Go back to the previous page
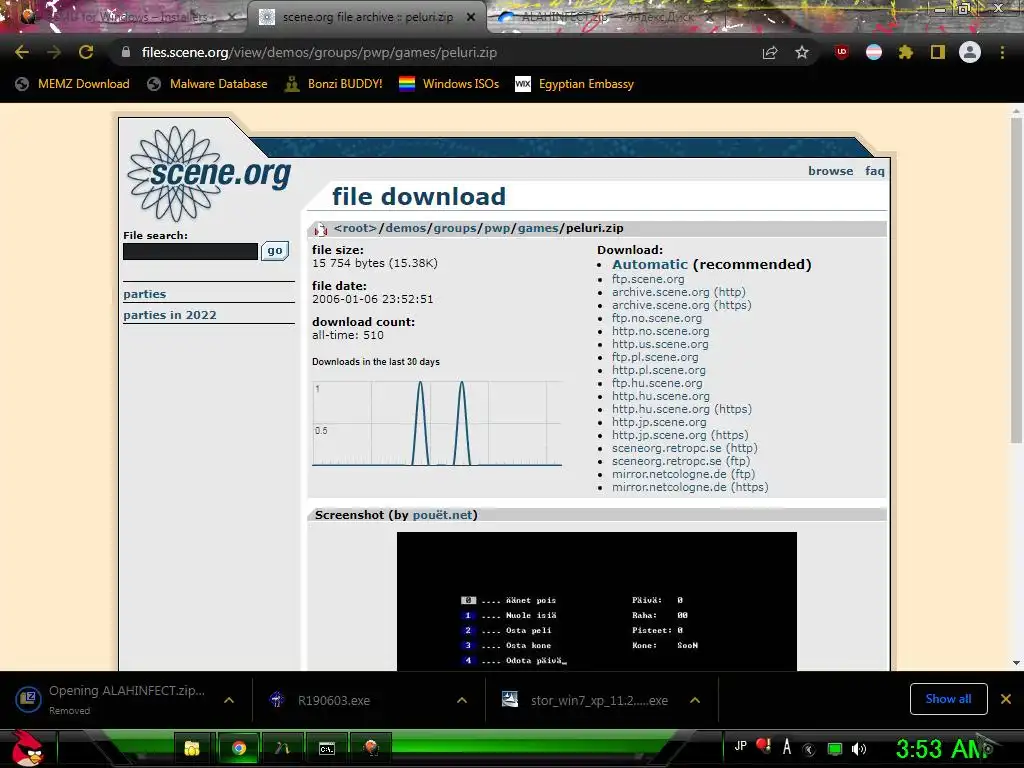 click(x=22, y=52)
